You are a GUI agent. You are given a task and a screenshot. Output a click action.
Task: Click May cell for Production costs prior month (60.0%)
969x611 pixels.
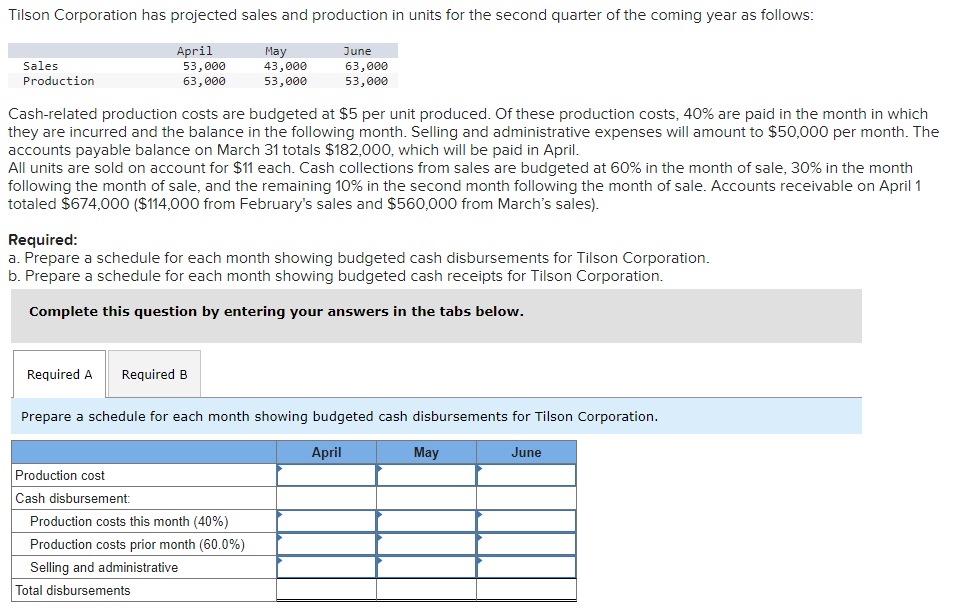427,544
